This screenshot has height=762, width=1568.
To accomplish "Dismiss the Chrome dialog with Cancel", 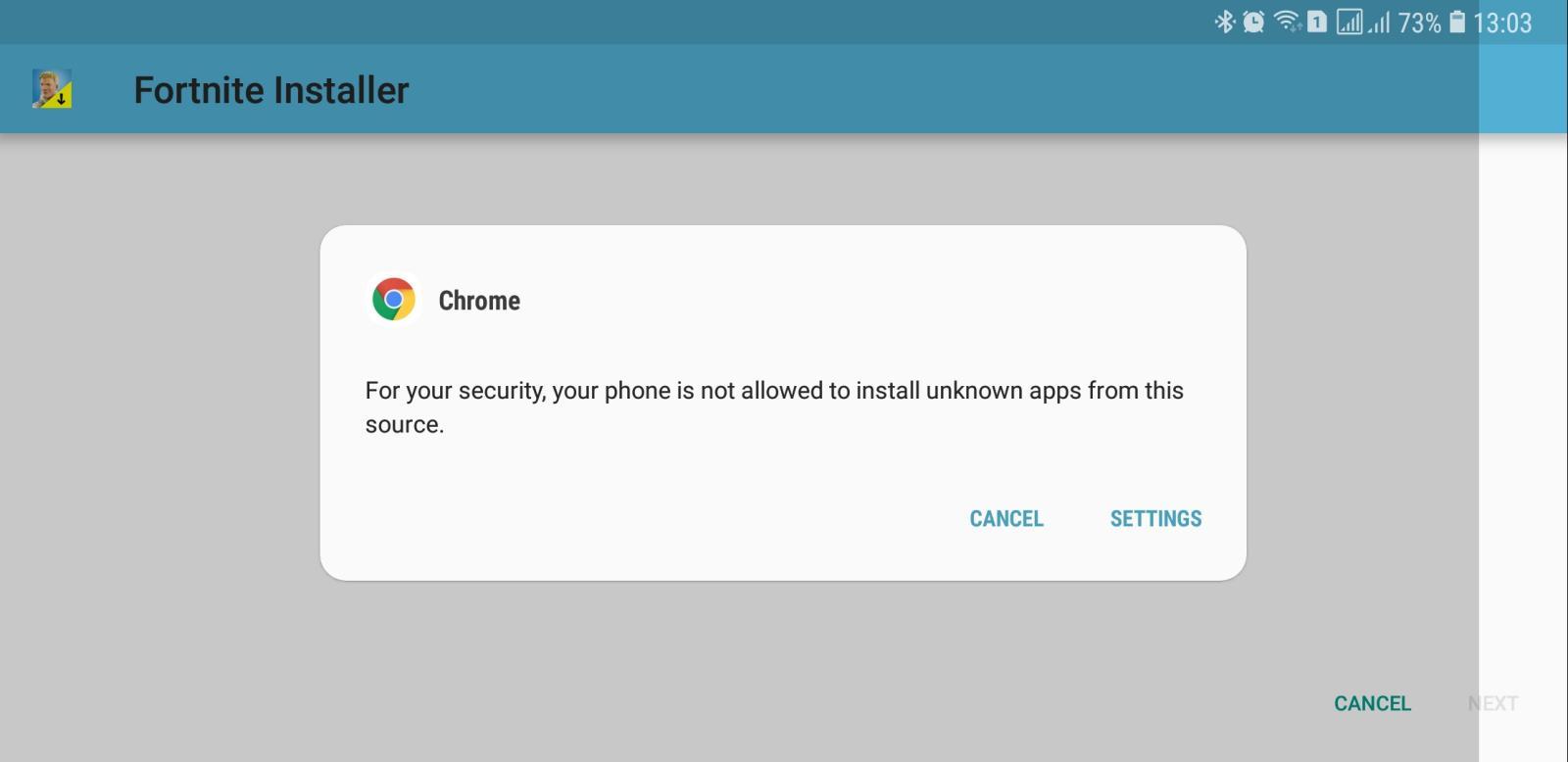I will tap(1006, 518).
